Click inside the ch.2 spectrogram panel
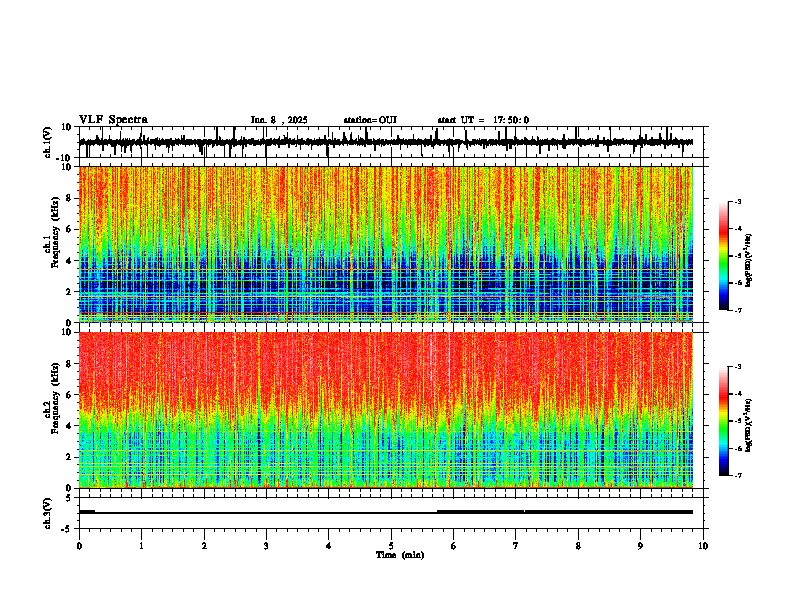The height and width of the screenshot is (612, 792). click(x=385, y=410)
